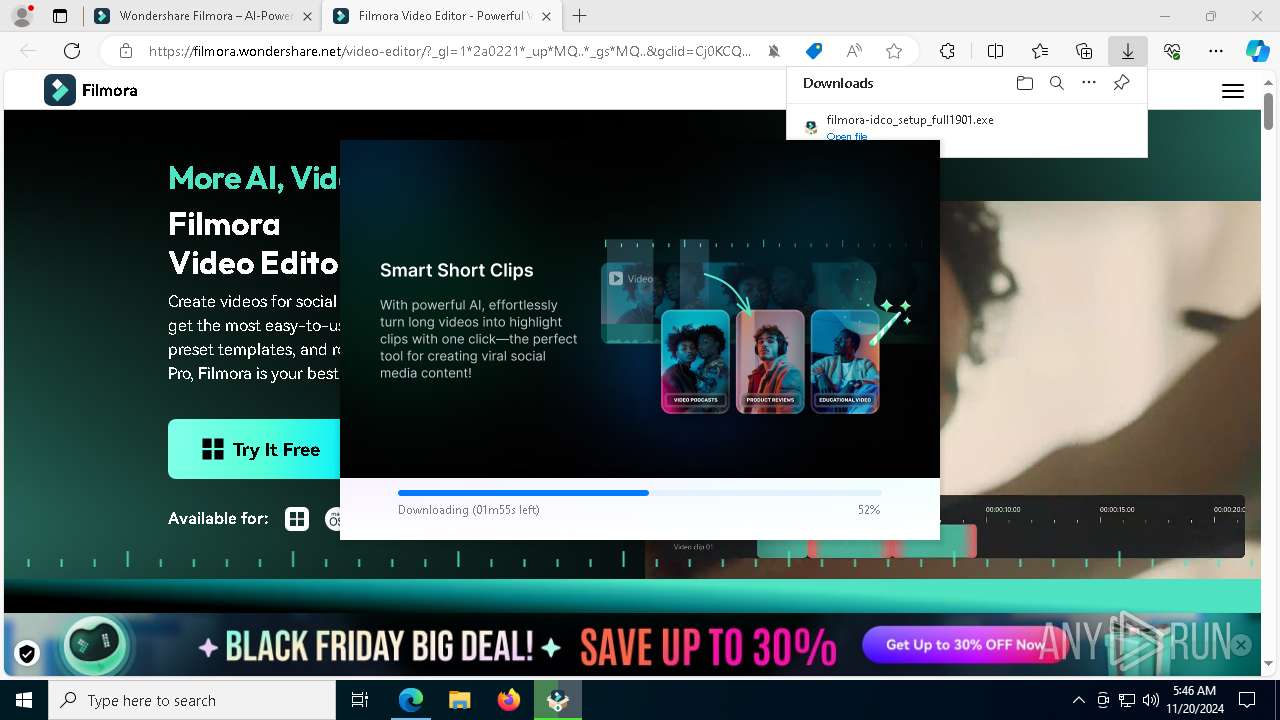The height and width of the screenshot is (720, 1280).
Task: Activate the Read aloud icon
Action: tap(854, 51)
